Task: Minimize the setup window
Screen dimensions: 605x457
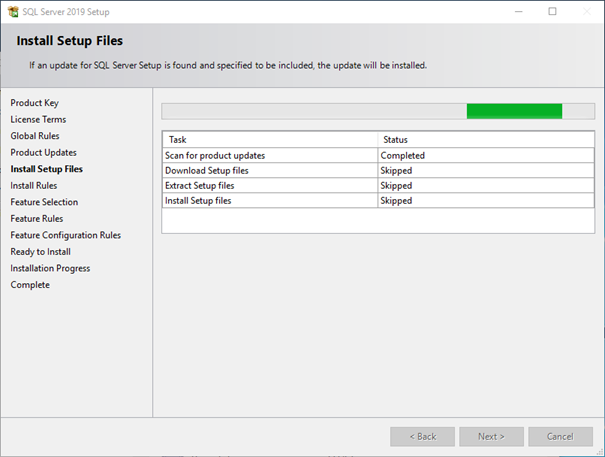Action: (x=519, y=12)
